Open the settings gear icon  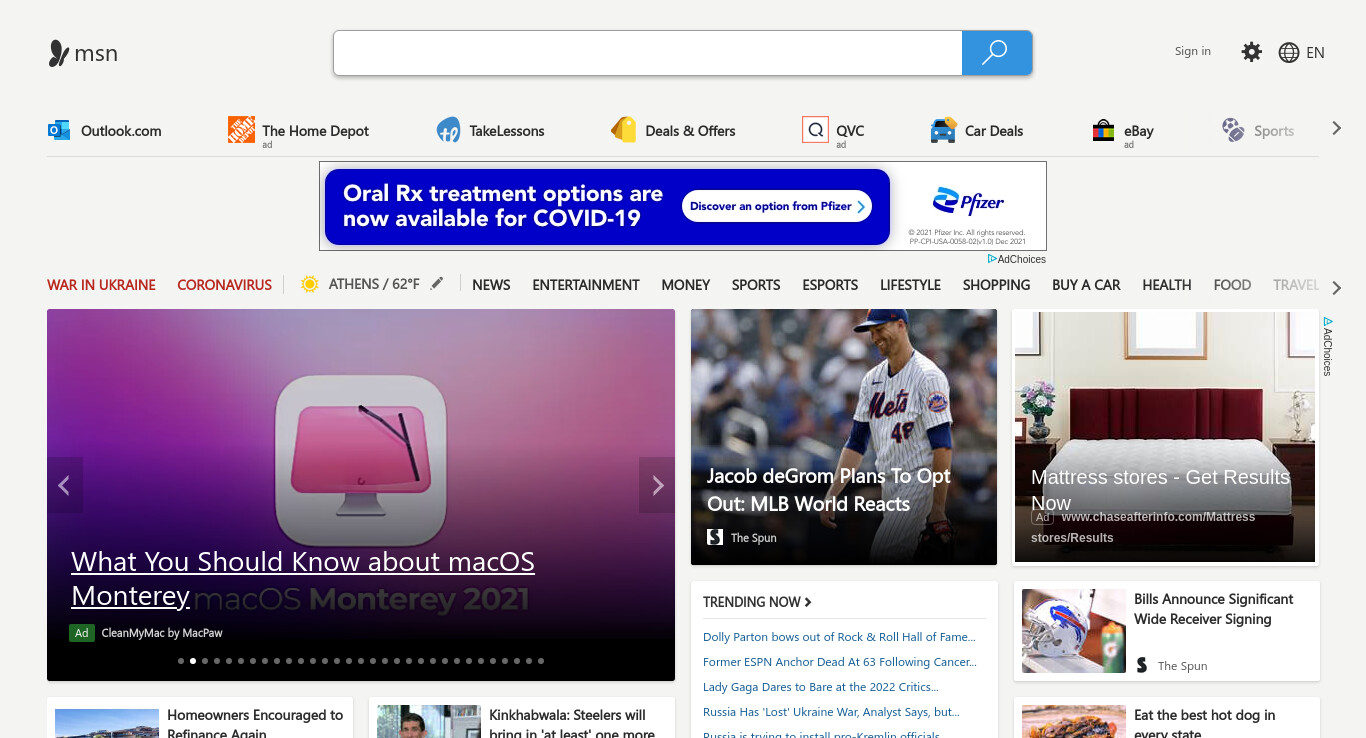(x=1251, y=52)
